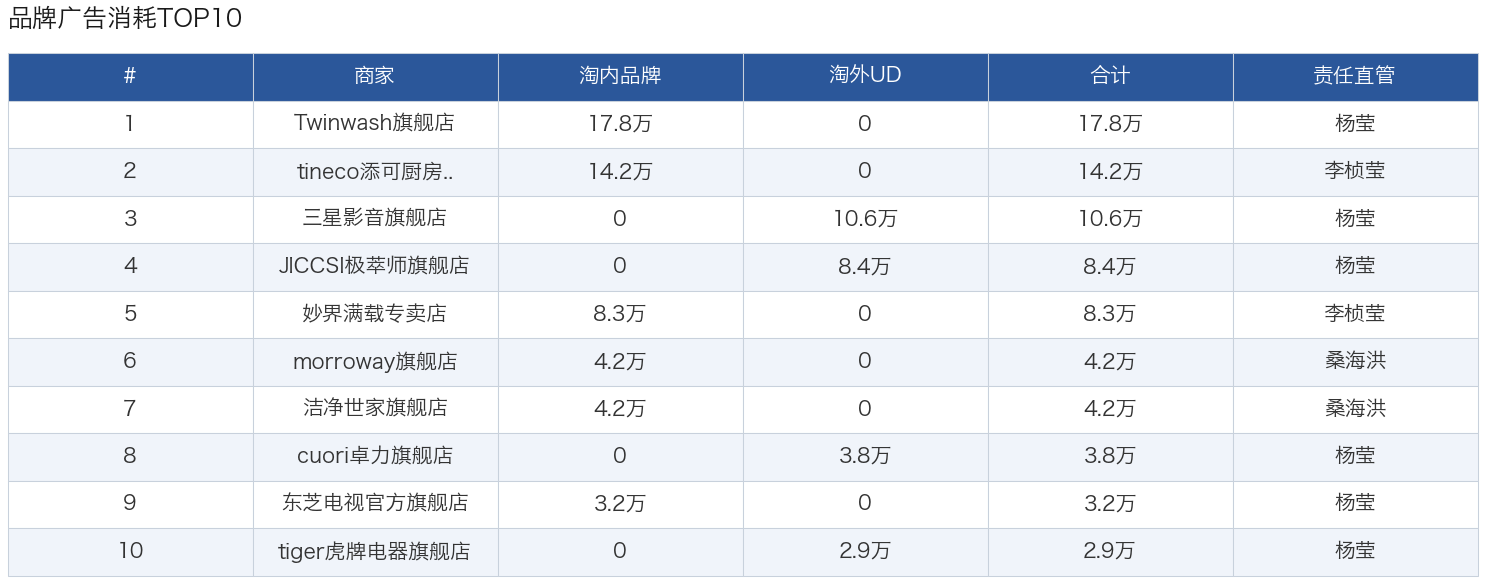Select tiger虎牌电器旗舰店 in row 10

375,551
